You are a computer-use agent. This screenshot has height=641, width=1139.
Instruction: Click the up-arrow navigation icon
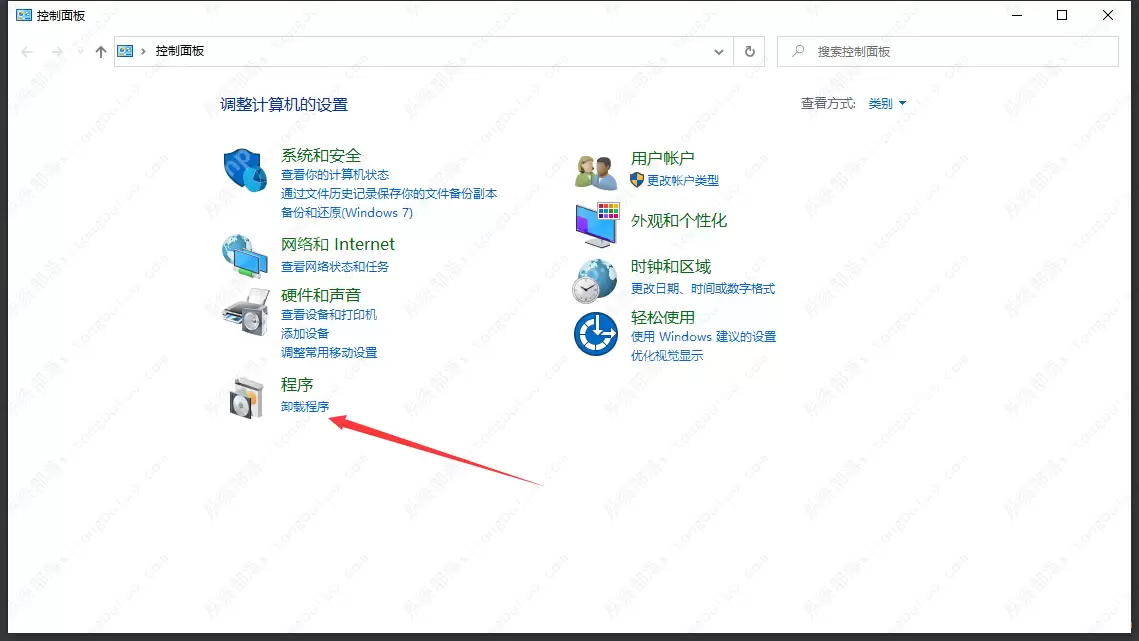pyautogui.click(x=100, y=51)
